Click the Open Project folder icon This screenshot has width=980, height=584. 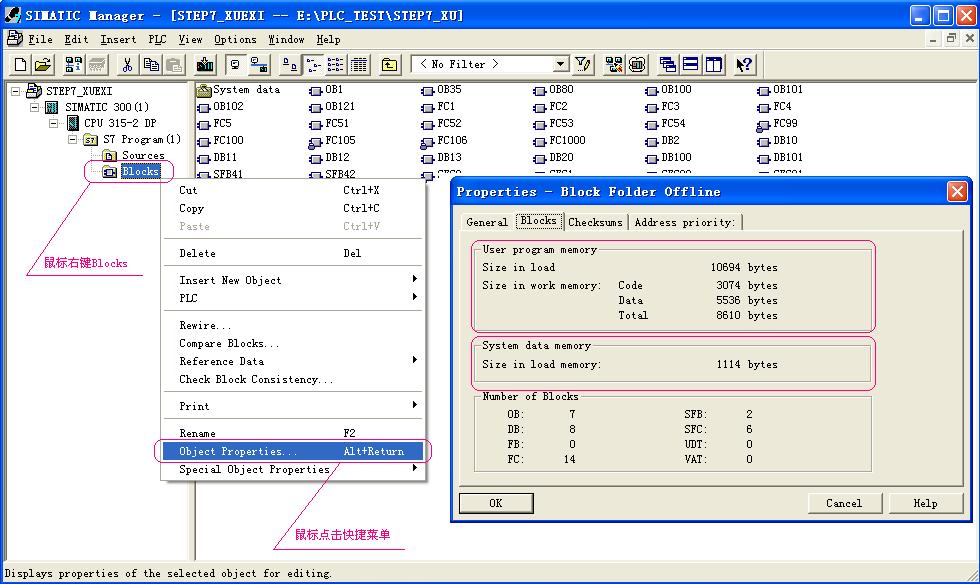pyautogui.click(x=43, y=64)
